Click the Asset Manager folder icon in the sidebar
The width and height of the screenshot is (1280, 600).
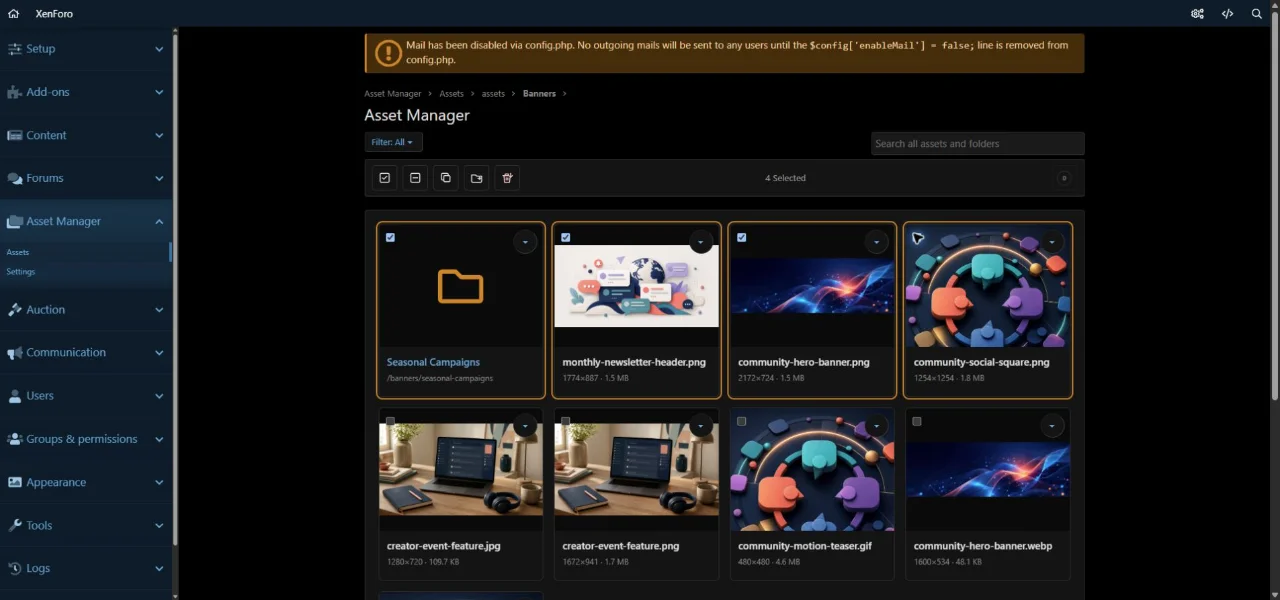(x=15, y=222)
